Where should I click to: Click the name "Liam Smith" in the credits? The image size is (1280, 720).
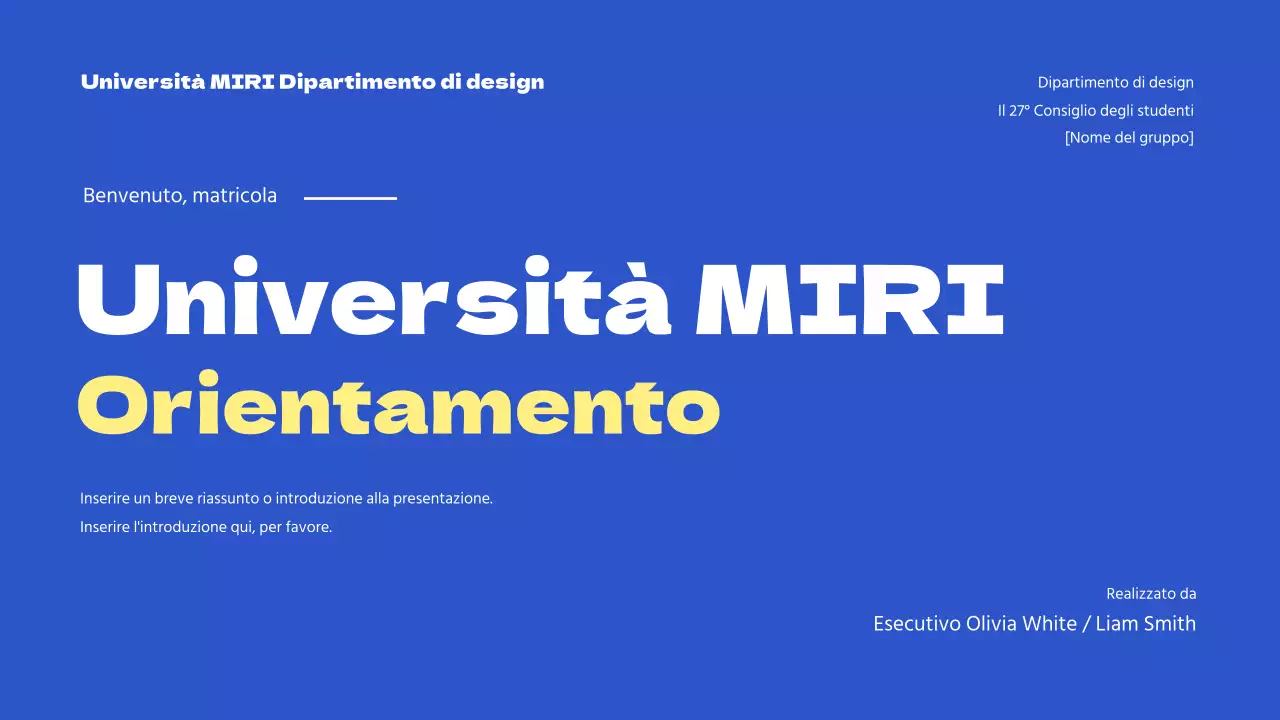pyautogui.click(x=1146, y=623)
